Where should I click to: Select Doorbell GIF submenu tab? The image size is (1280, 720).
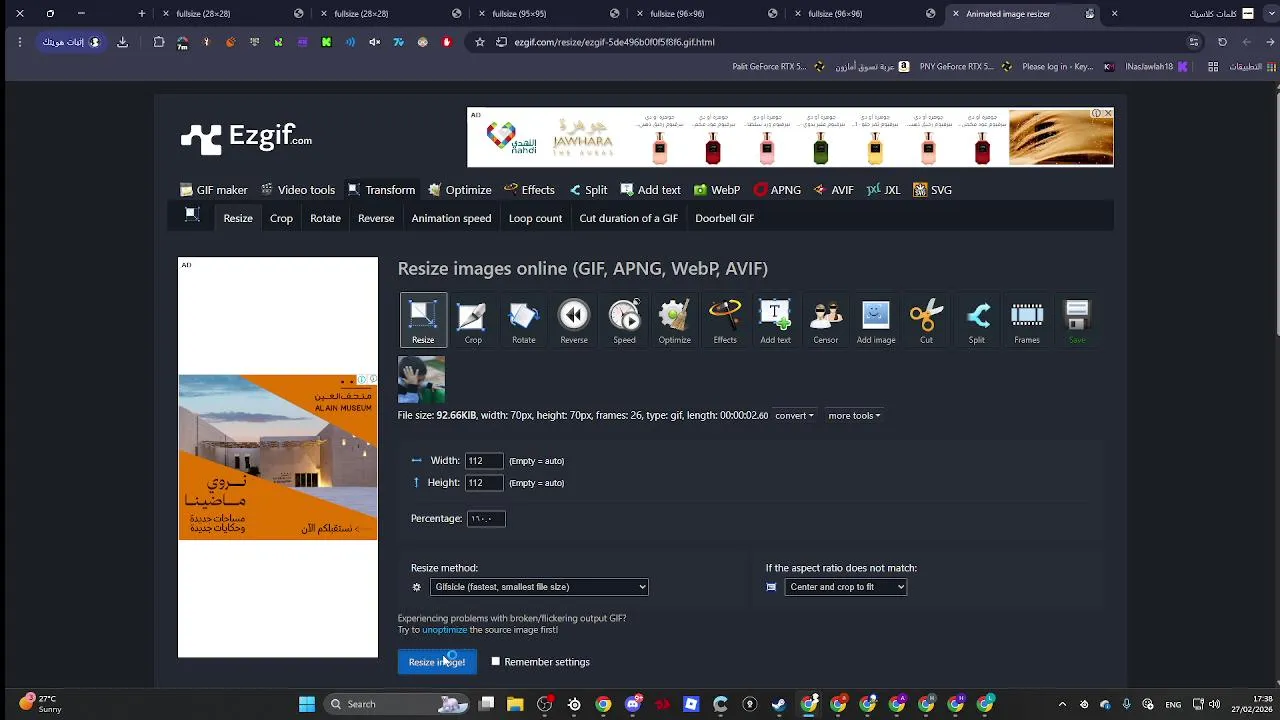click(724, 218)
